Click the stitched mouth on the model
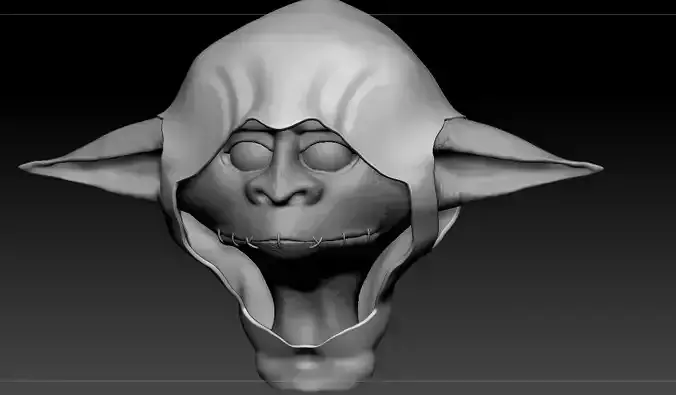This screenshot has height=395, width=676. (296, 239)
